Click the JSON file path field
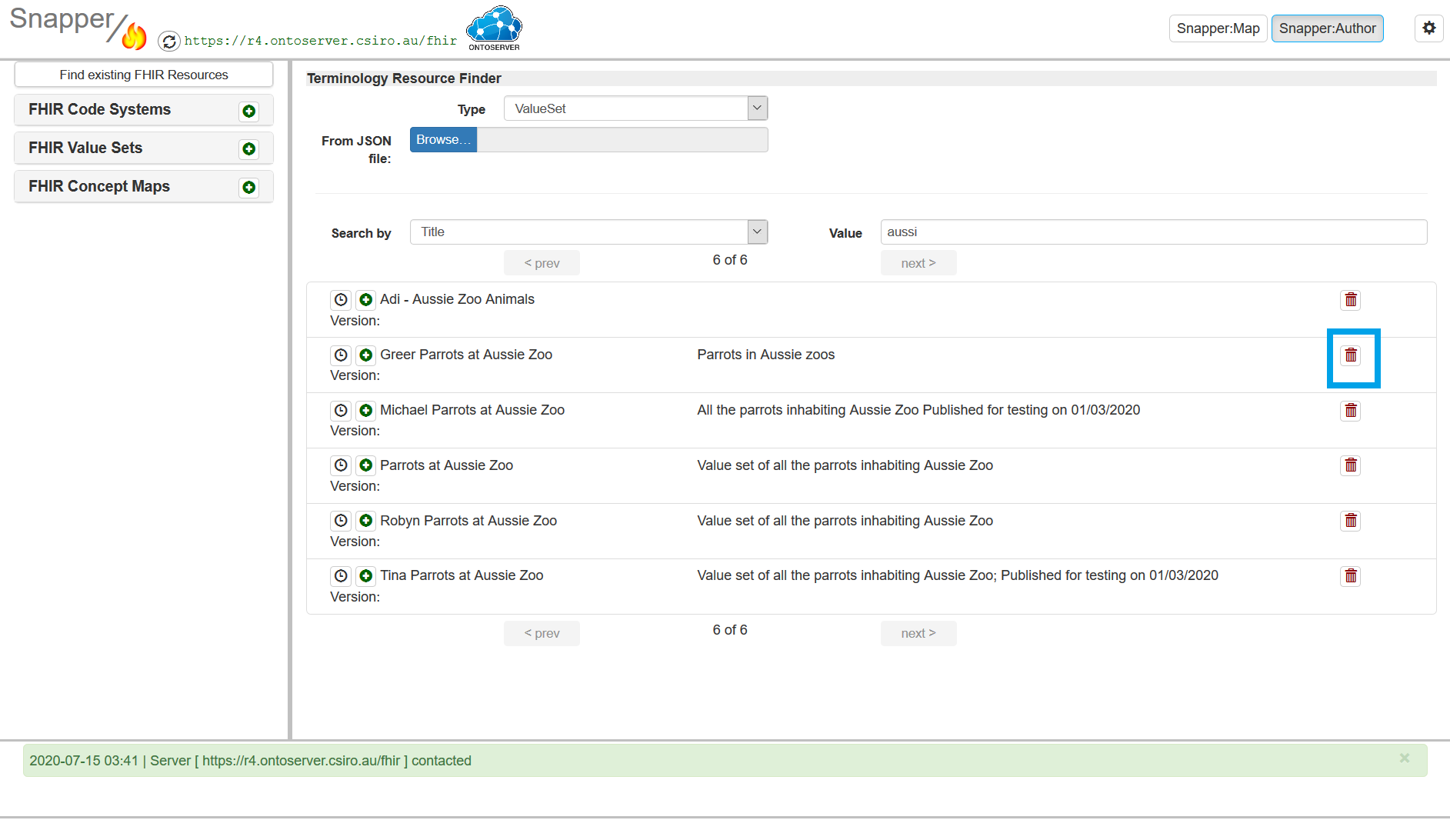This screenshot has height=840, width=1450. 622,140
